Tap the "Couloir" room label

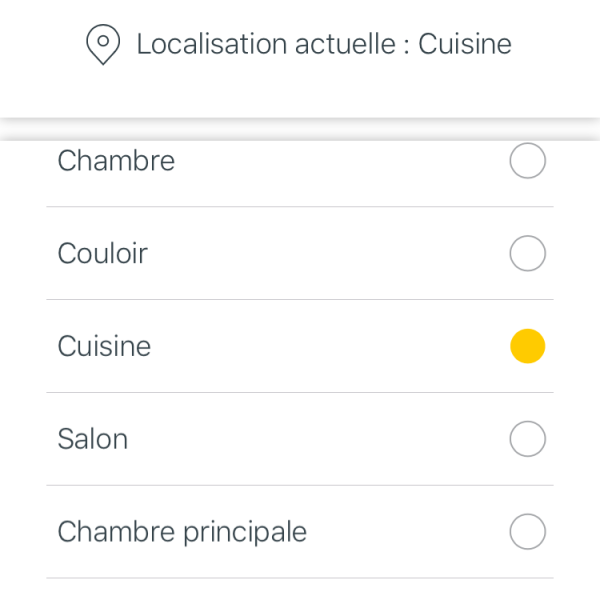[x=102, y=254]
